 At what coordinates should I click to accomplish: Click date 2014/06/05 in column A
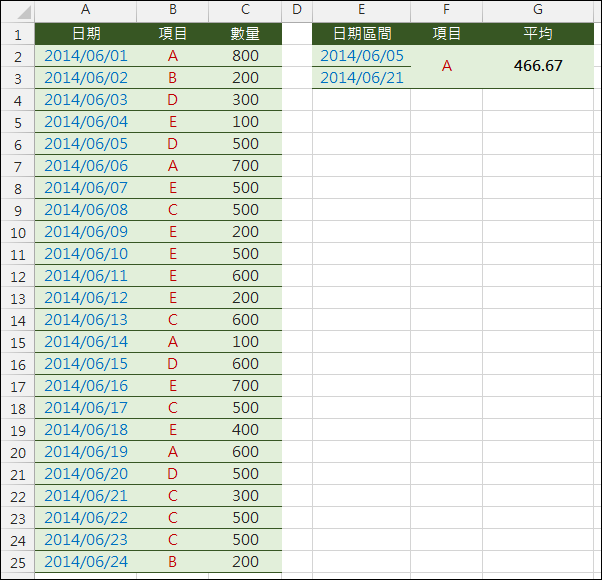pyautogui.click(x=86, y=144)
